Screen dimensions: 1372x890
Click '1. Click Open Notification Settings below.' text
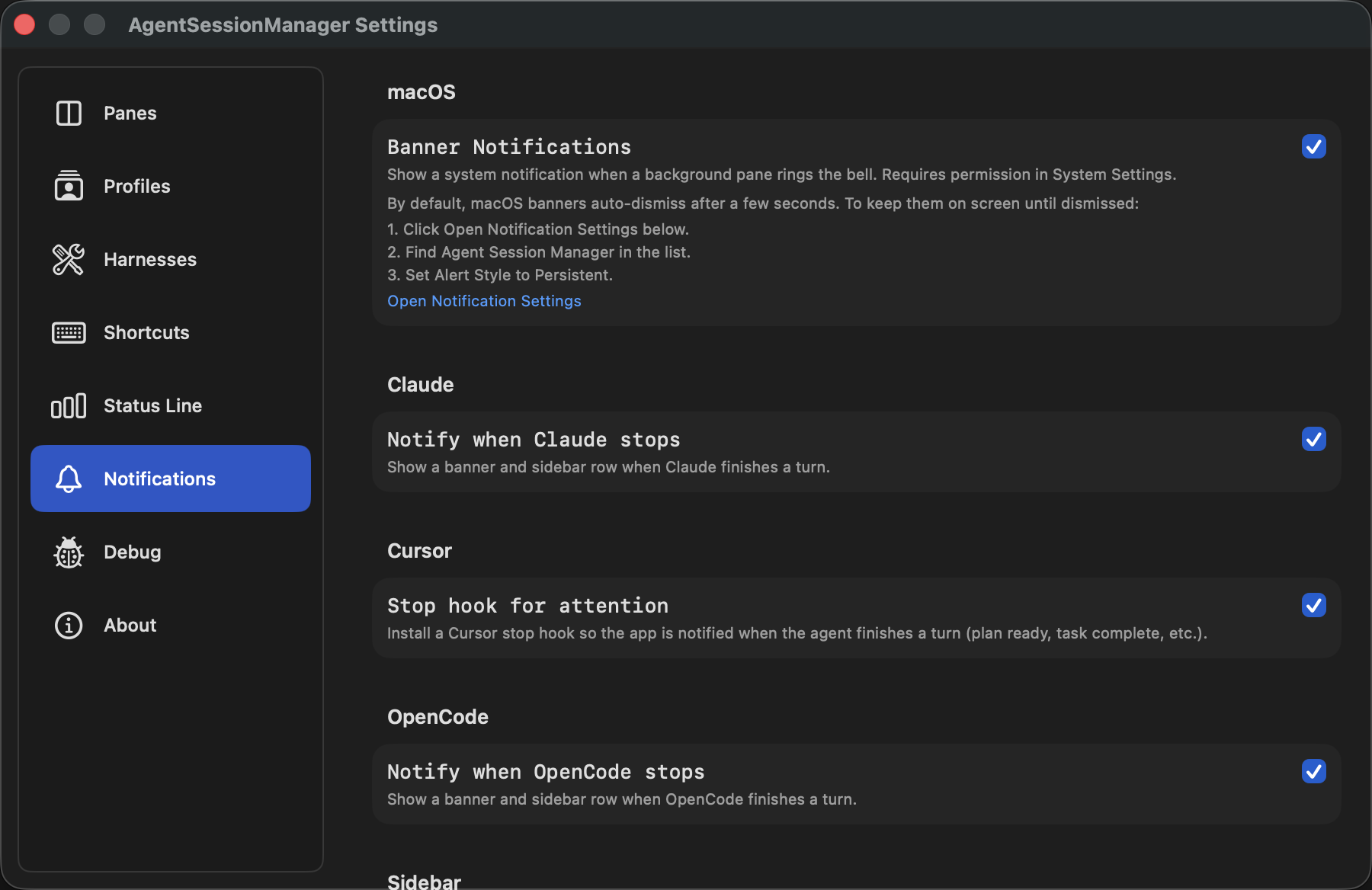point(538,229)
